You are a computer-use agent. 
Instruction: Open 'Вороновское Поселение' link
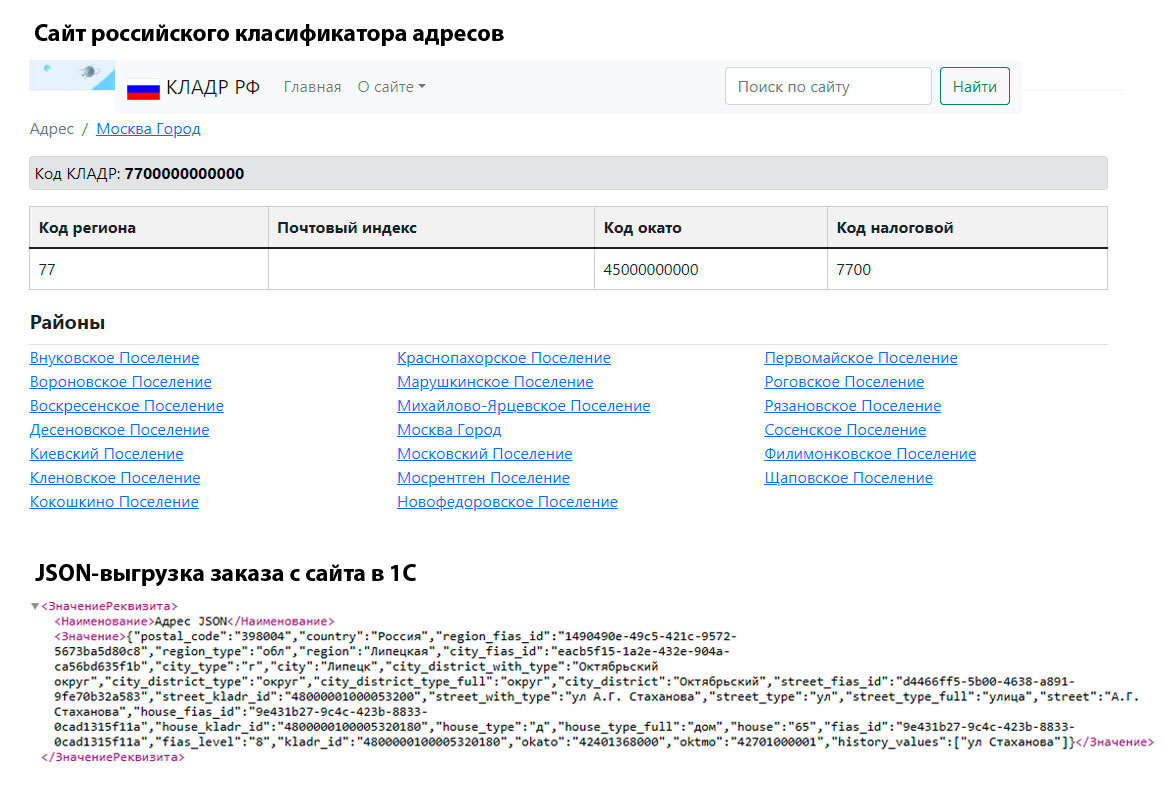[x=120, y=382]
